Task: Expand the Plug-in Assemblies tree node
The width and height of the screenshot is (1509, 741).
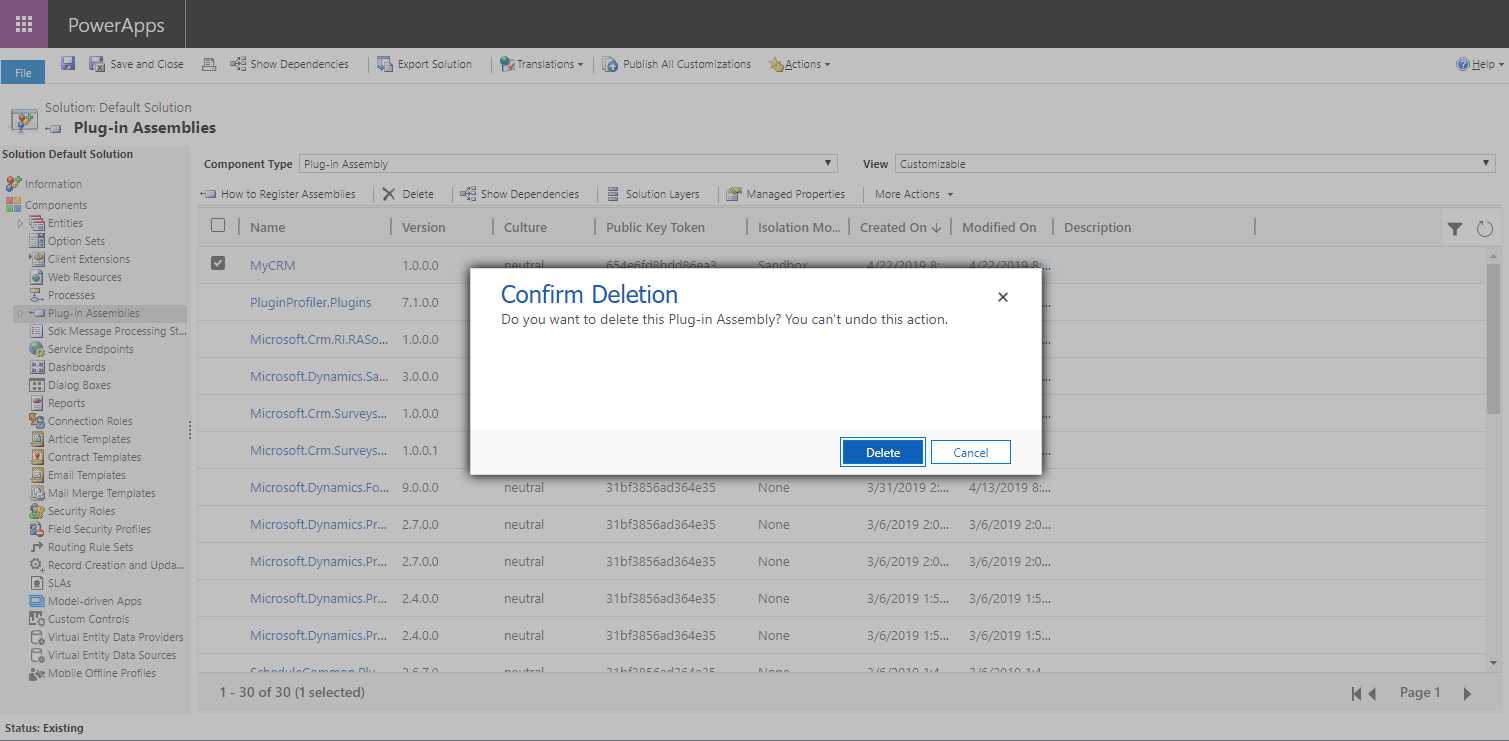Action: coord(20,313)
